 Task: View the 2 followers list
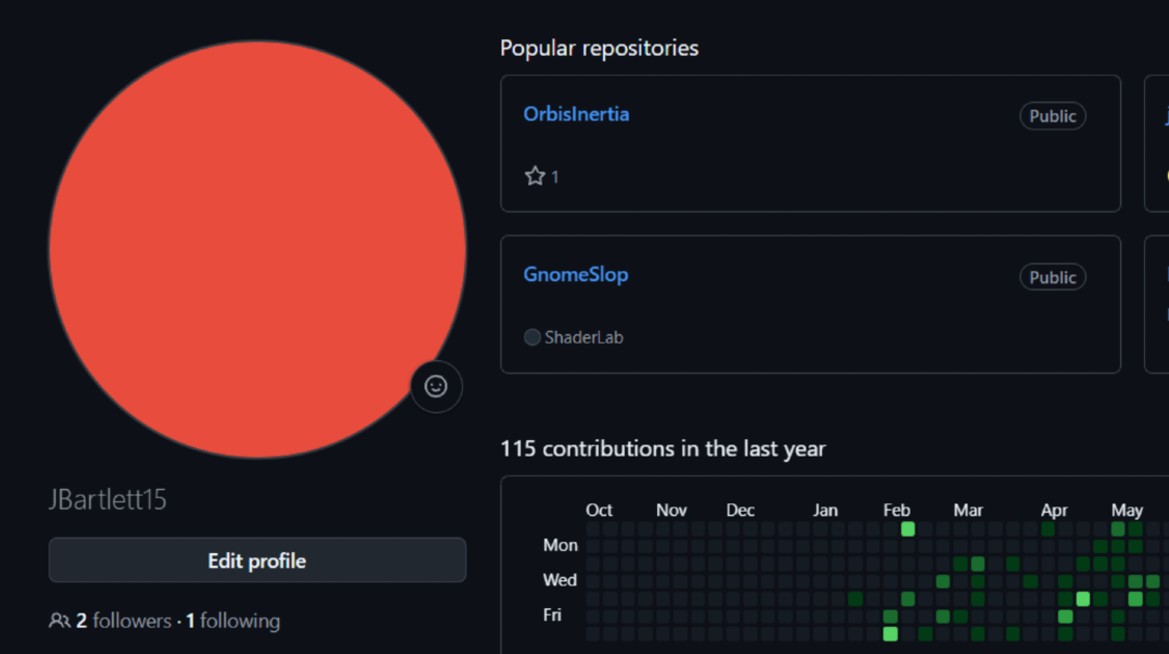(124, 621)
